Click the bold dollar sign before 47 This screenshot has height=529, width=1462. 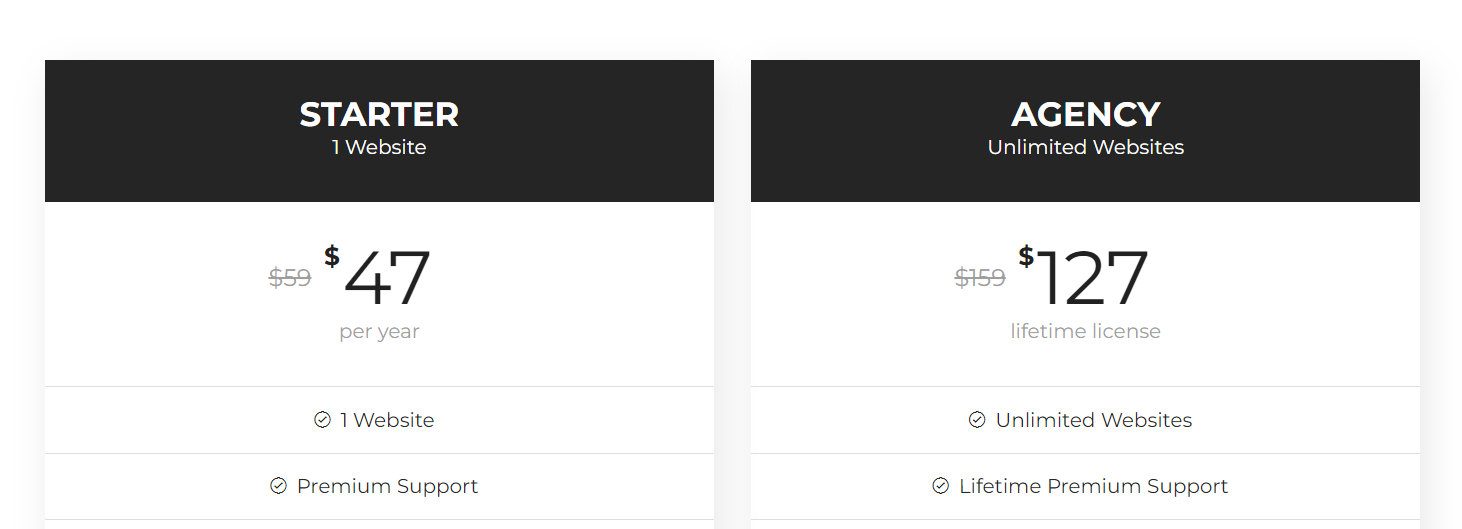[332, 257]
